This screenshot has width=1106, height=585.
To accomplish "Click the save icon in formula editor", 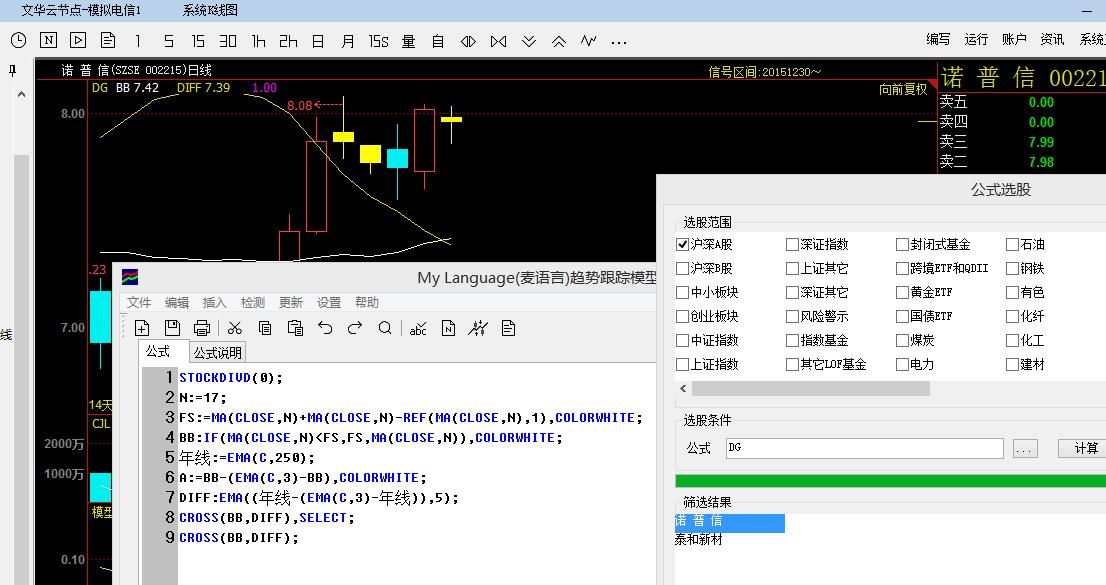I will pyautogui.click(x=172, y=328).
